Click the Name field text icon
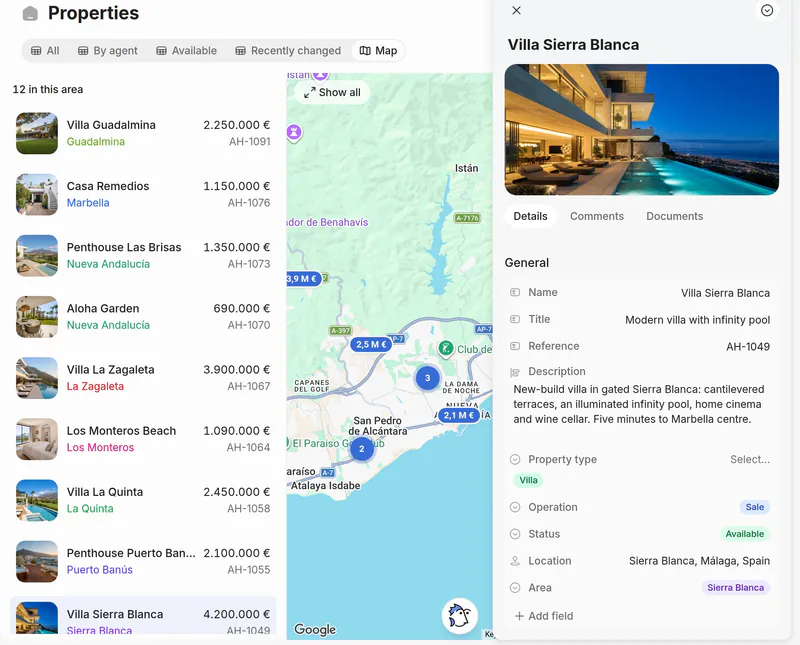Screen dimensions: 800x645 click(x=515, y=292)
